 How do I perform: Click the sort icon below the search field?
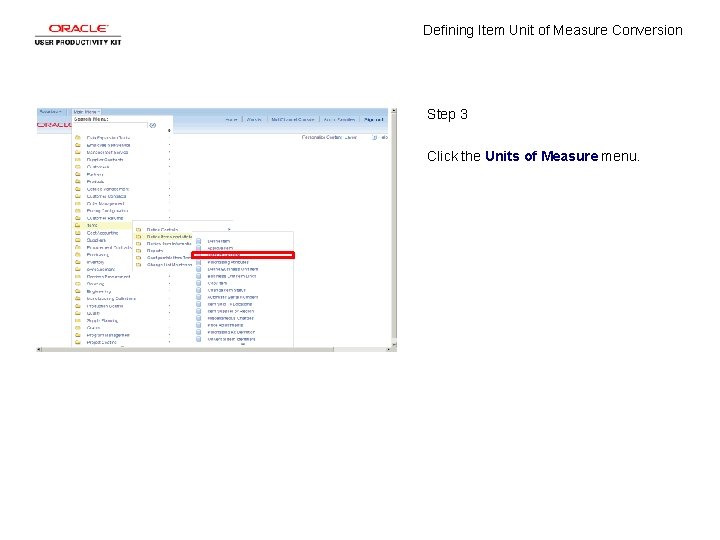click(x=169, y=131)
